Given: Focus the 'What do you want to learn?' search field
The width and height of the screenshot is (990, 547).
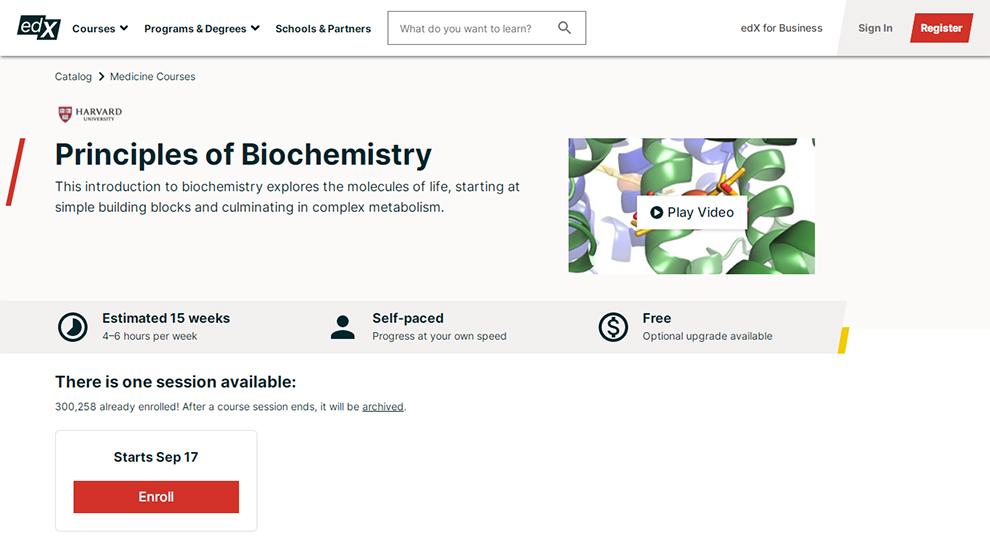Looking at the screenshot, I should click(487, 28).
